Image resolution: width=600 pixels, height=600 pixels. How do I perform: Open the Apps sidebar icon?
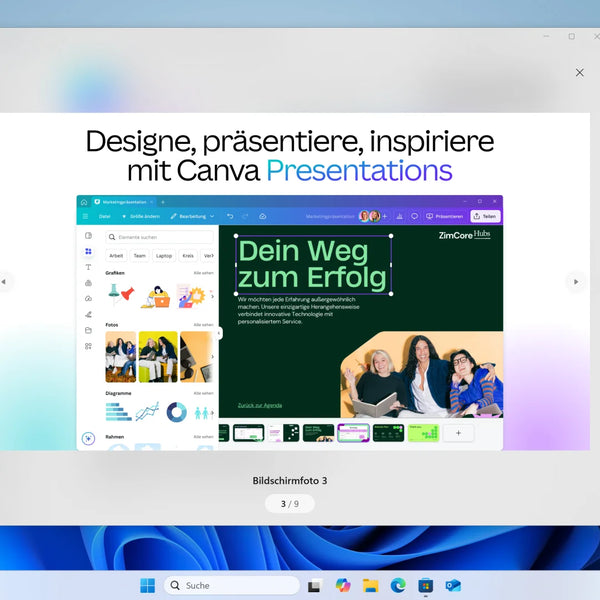(x=88, y=346)
